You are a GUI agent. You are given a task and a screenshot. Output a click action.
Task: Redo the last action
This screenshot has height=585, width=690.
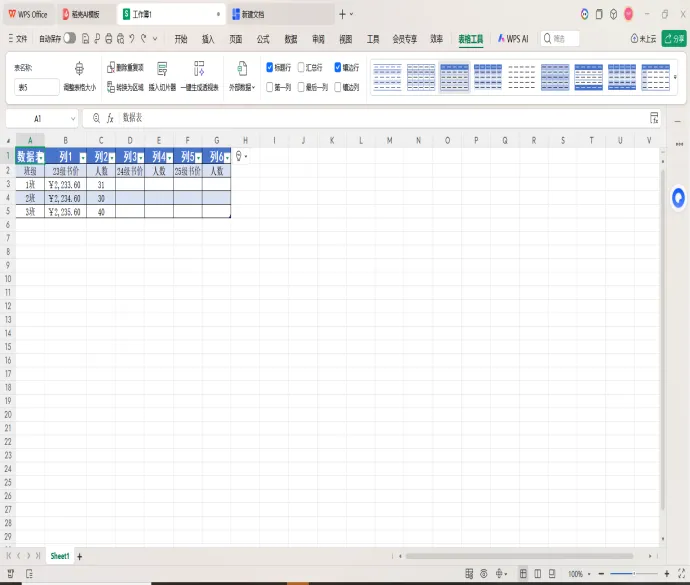[x=143, y=39]
